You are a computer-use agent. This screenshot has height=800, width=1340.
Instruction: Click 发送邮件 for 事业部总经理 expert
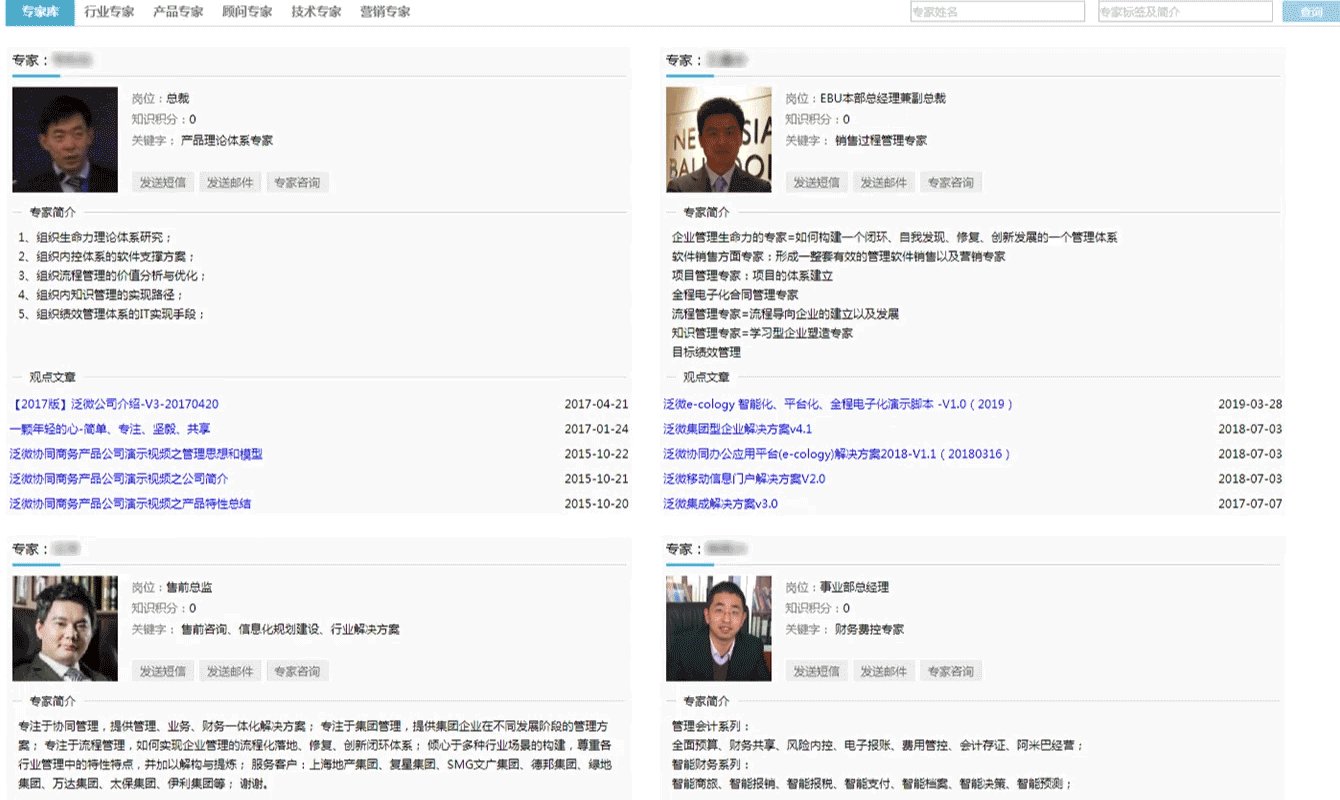(884, 671)
